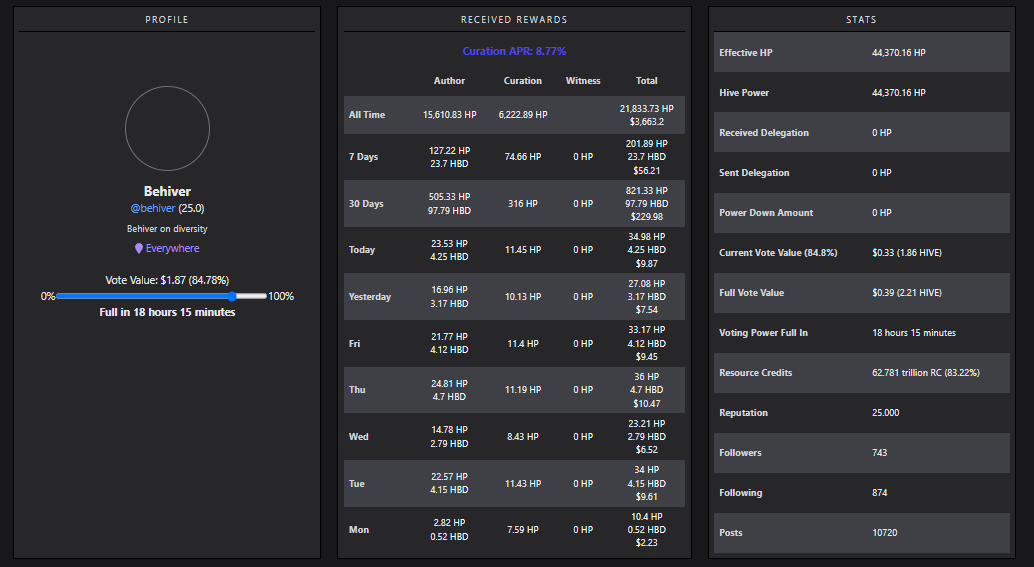
Task: Click the Yesterday row label
Action: click(x=369, y=297)
